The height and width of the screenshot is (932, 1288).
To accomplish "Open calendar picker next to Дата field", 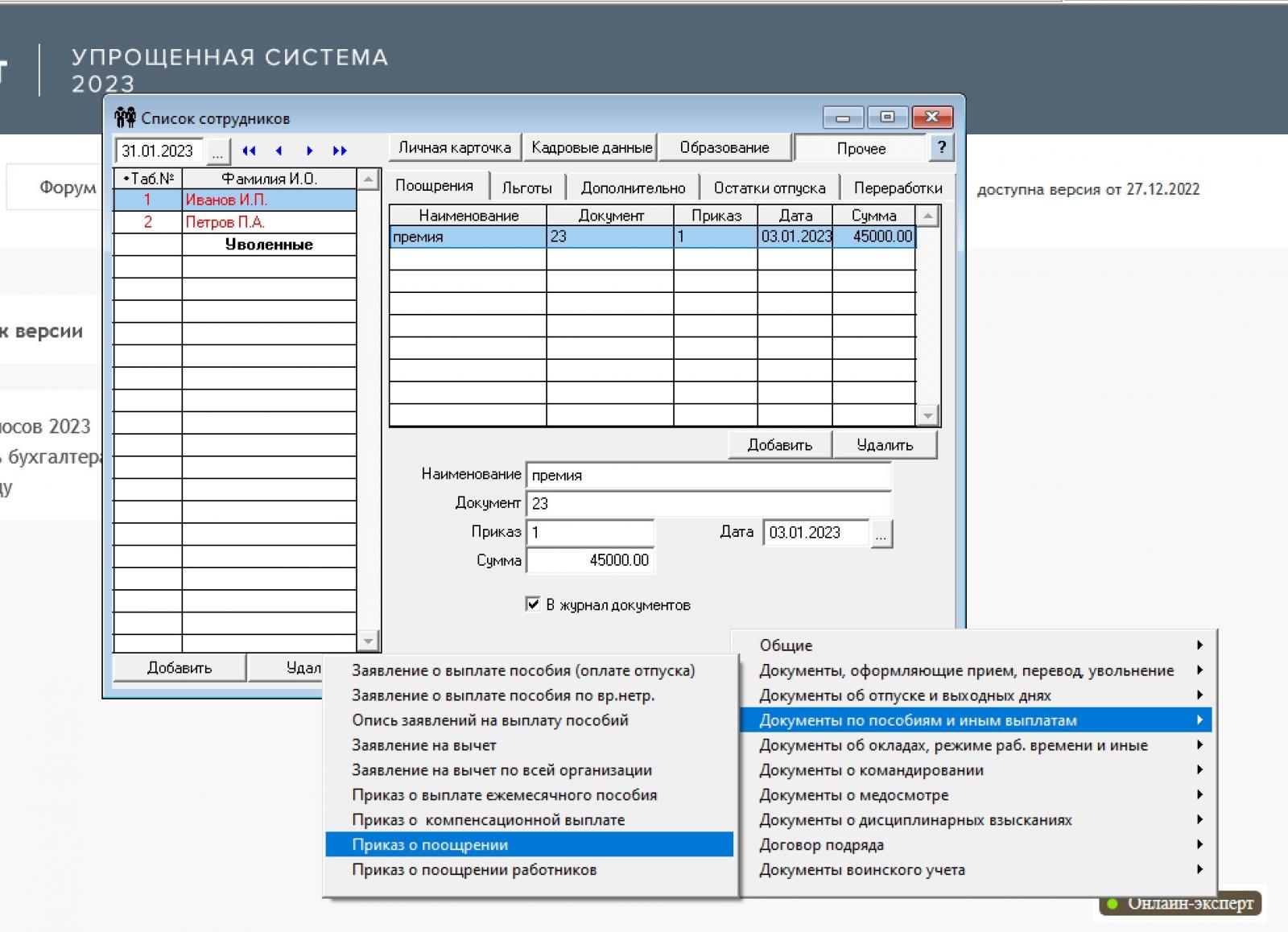I will click(x=881, y=533).
